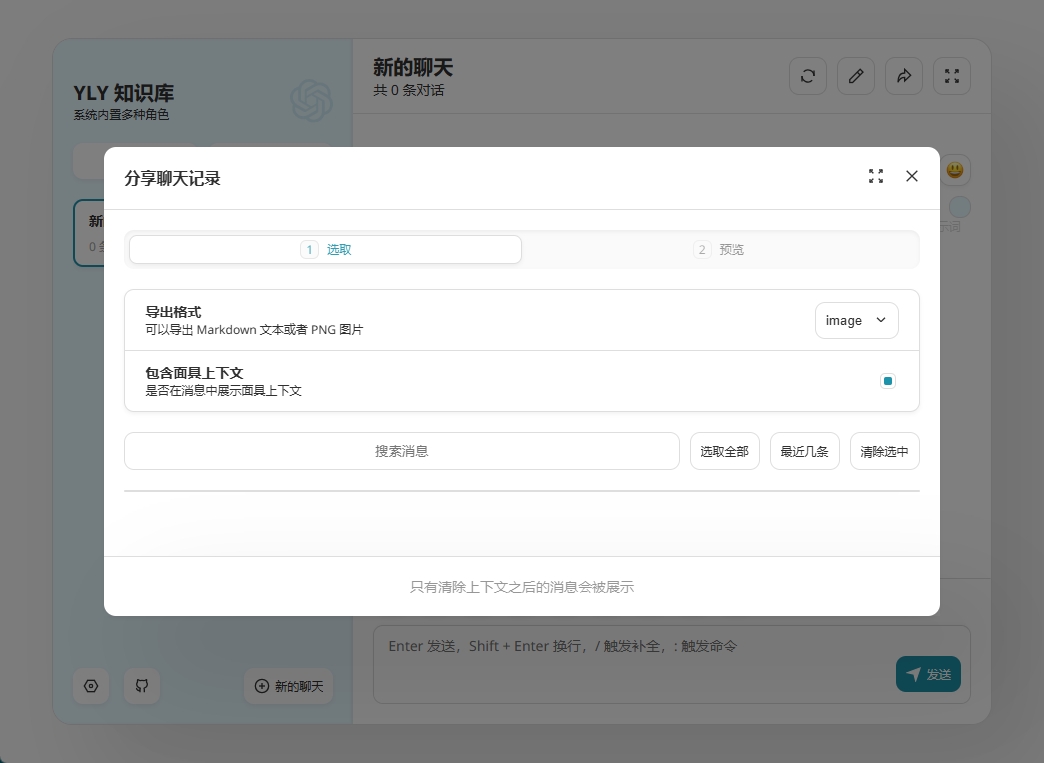1044x763 pixels.
Task: Open the export format image dropdown
Action: (856, 321)
